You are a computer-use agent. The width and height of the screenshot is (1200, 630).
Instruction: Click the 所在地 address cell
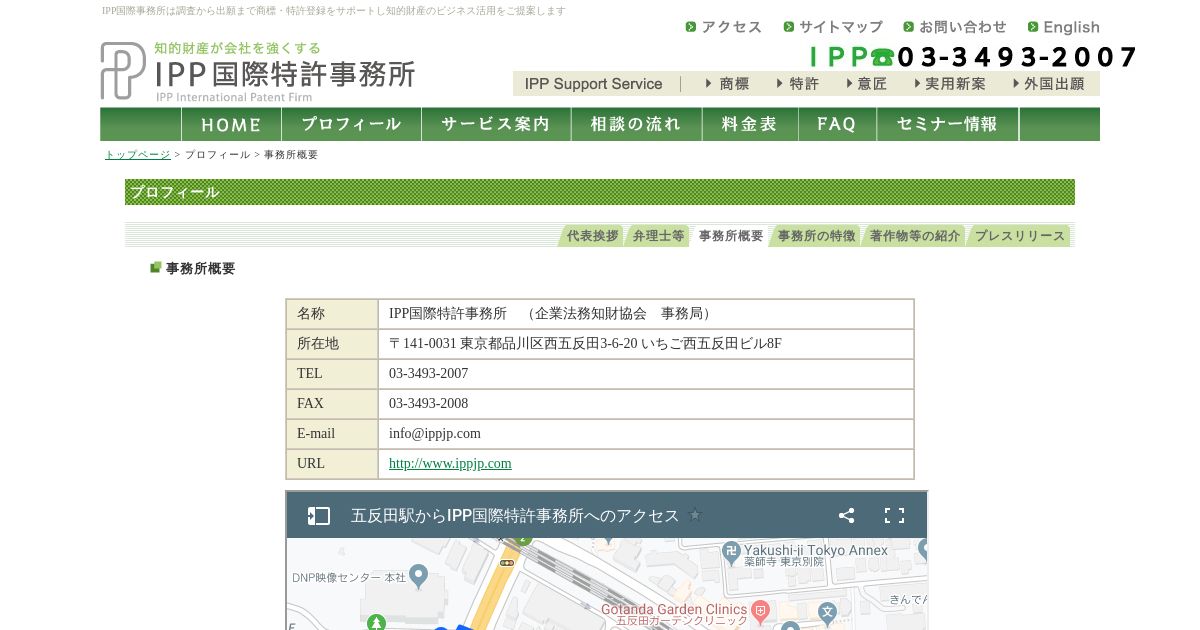coord(646,344)
